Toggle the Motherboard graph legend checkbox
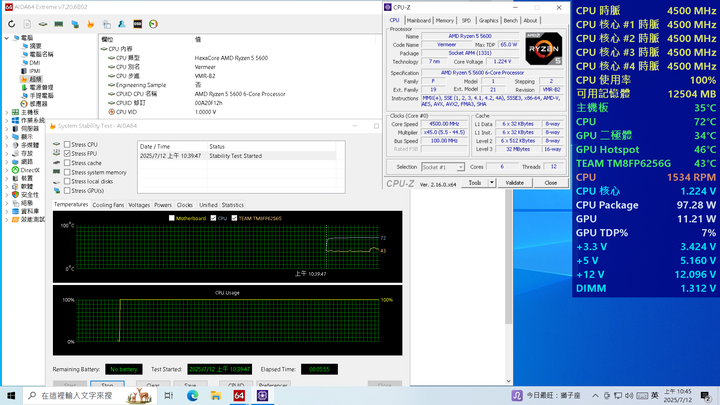 click(x=171, y=218)
